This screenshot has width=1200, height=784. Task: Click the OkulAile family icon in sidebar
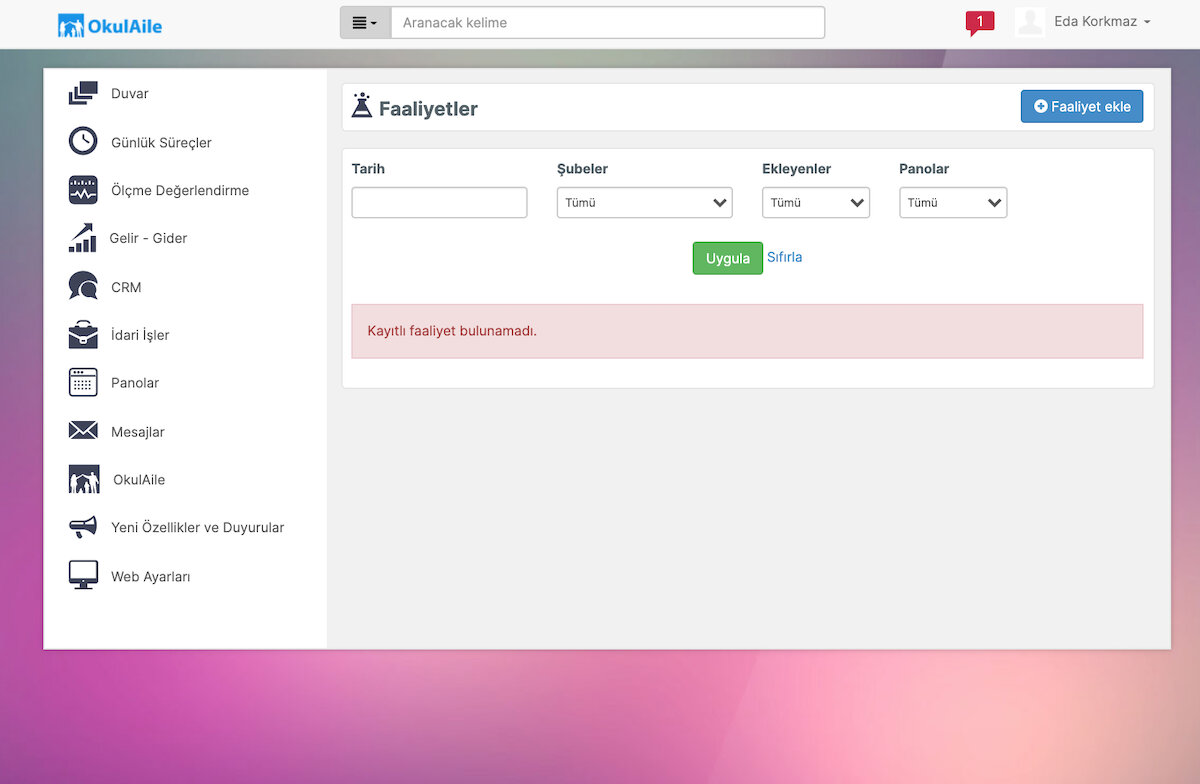click(x=84, y=479)
